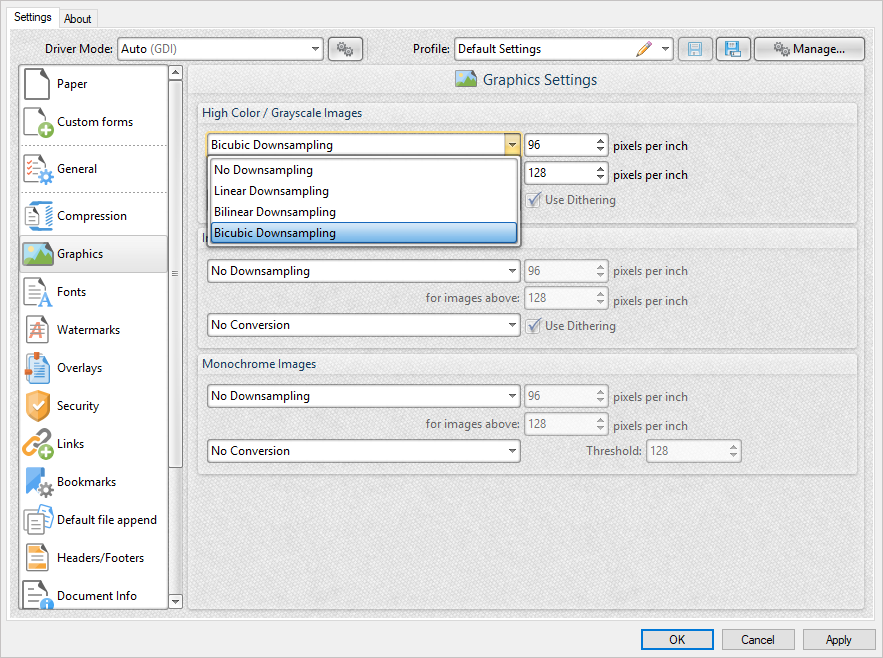Choose Bilinear Downsampling from the list
Screen dimensions: 883x658
coord(363,212)
